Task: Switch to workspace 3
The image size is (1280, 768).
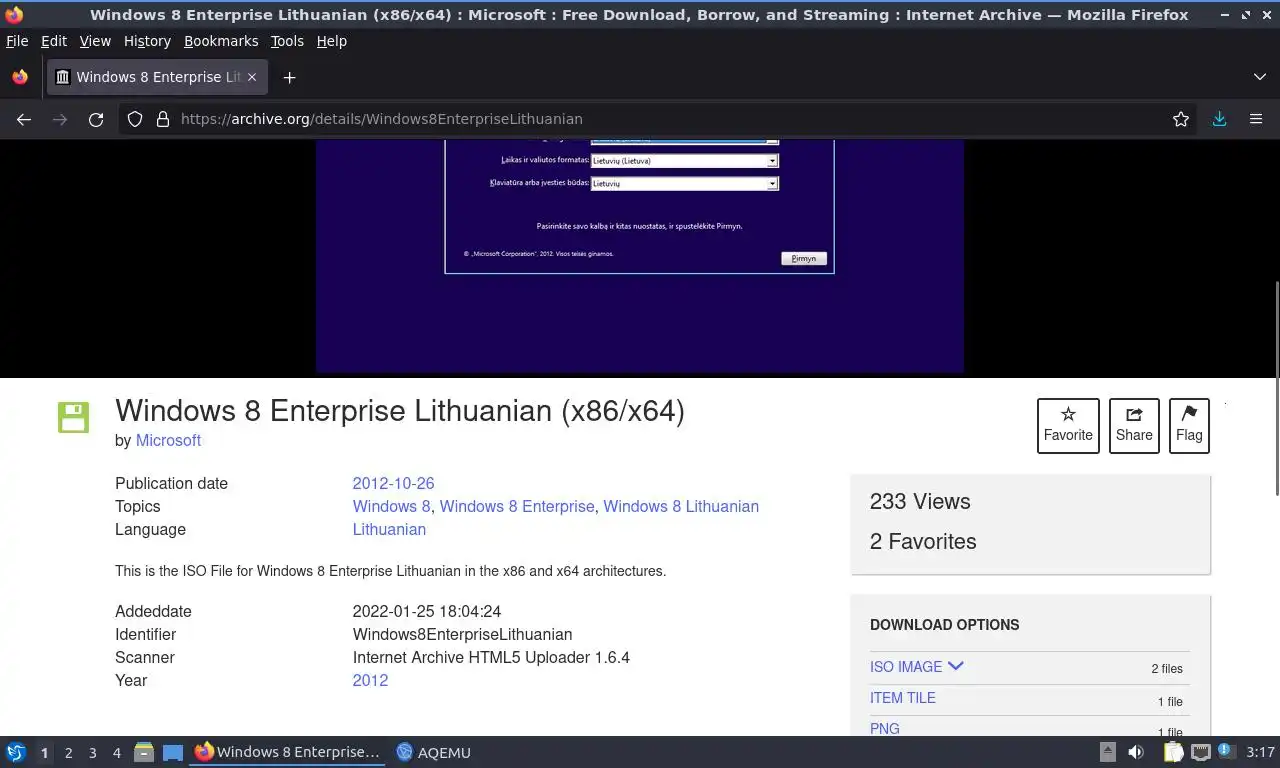Action: point(92,753)
